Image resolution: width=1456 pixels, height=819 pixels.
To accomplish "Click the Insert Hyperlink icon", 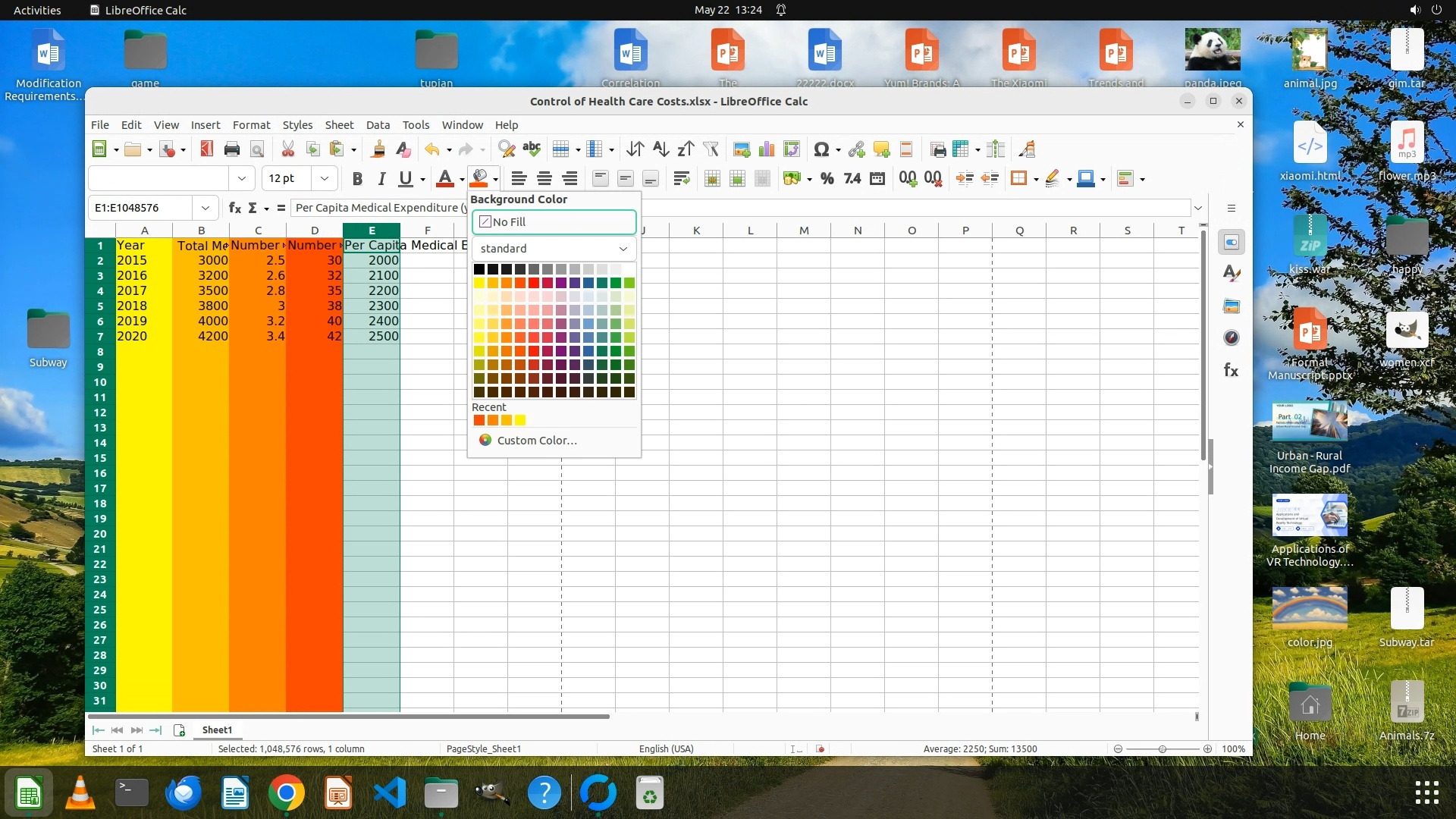I will [x=856, y=149].
